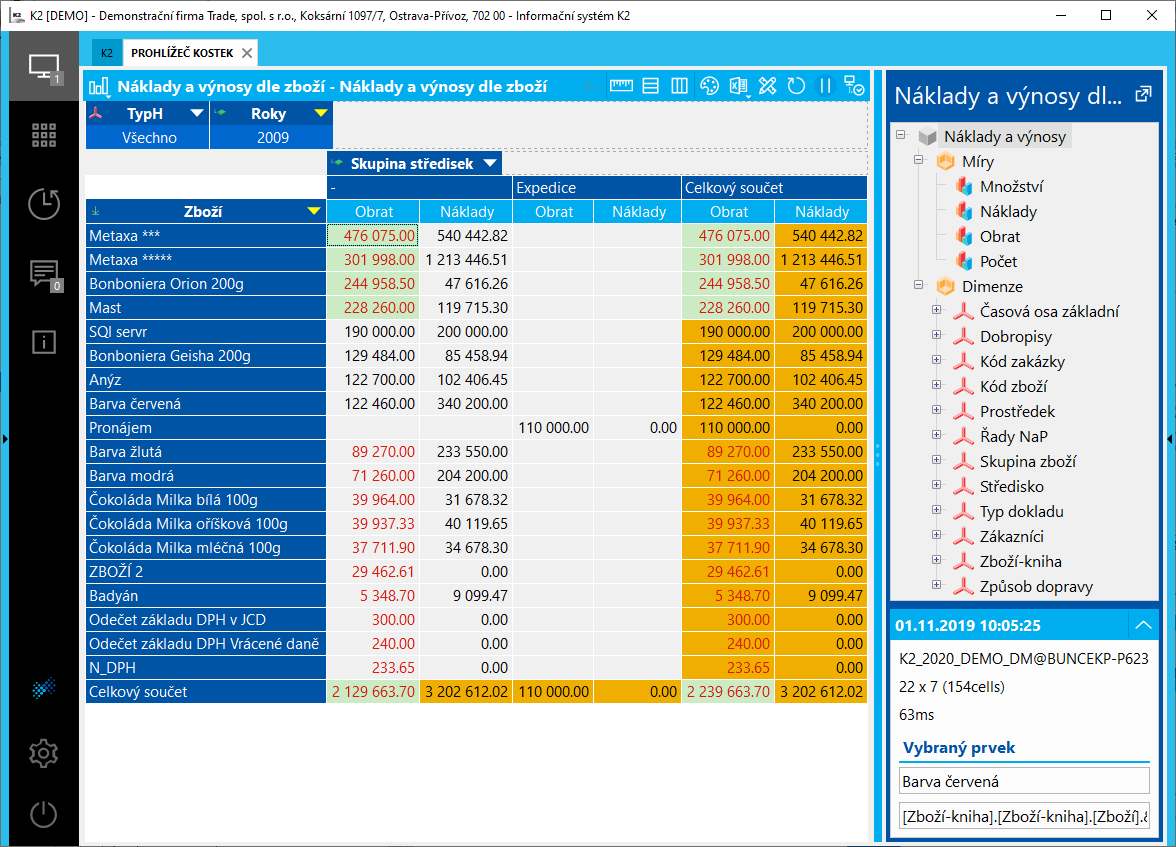Click the three-column layout icon
1176x847 pixels.
pyautogui.click(x=680, y=86)
